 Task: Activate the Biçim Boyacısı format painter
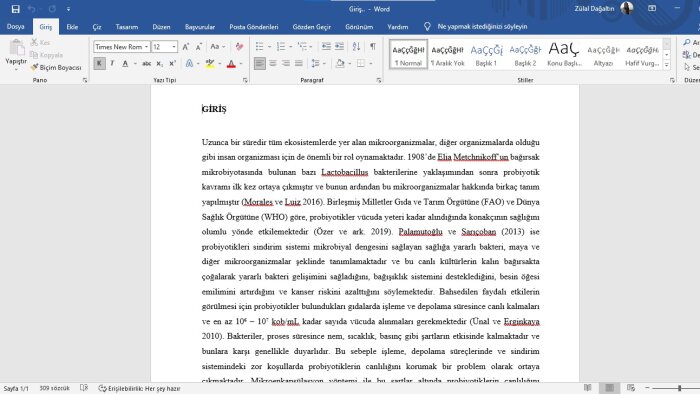coord(56,67)
